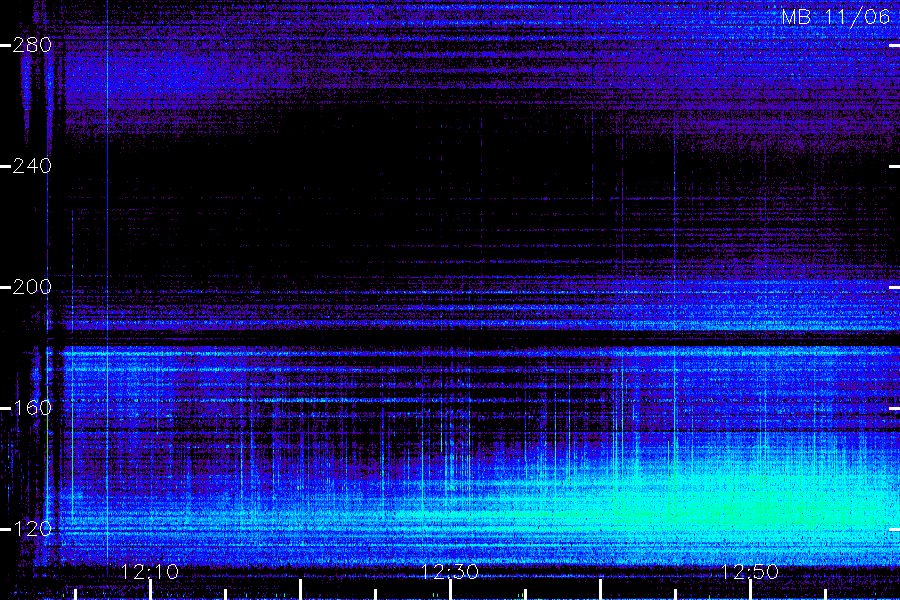The width and height of the screenshot is (900, 600).
Task: Click the 12:50 time axis label
Action: (750, 572)
